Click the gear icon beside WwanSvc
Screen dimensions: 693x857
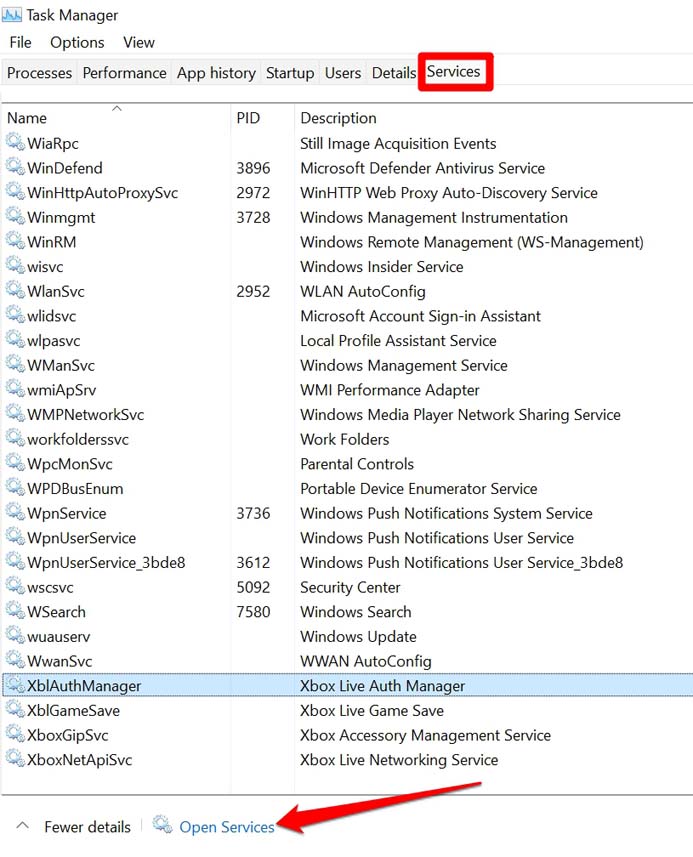coord(15,660)
